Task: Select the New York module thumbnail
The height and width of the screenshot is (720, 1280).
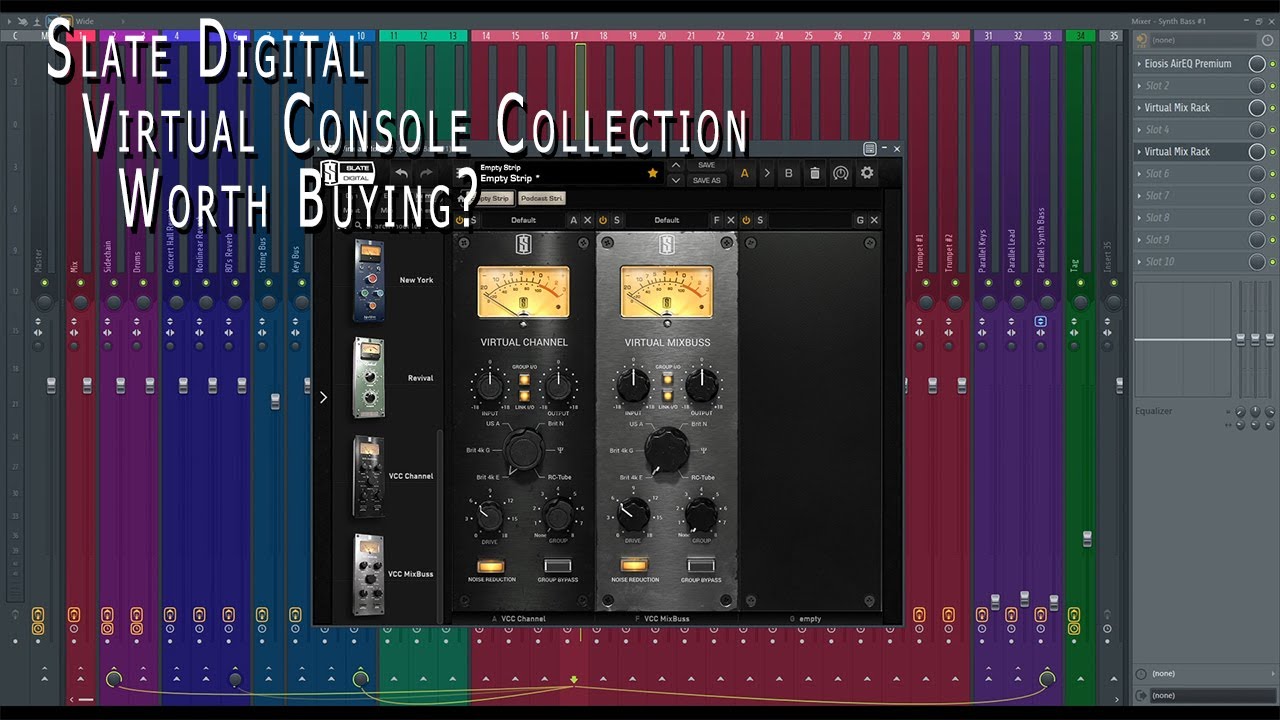Action: pos(368,281)
